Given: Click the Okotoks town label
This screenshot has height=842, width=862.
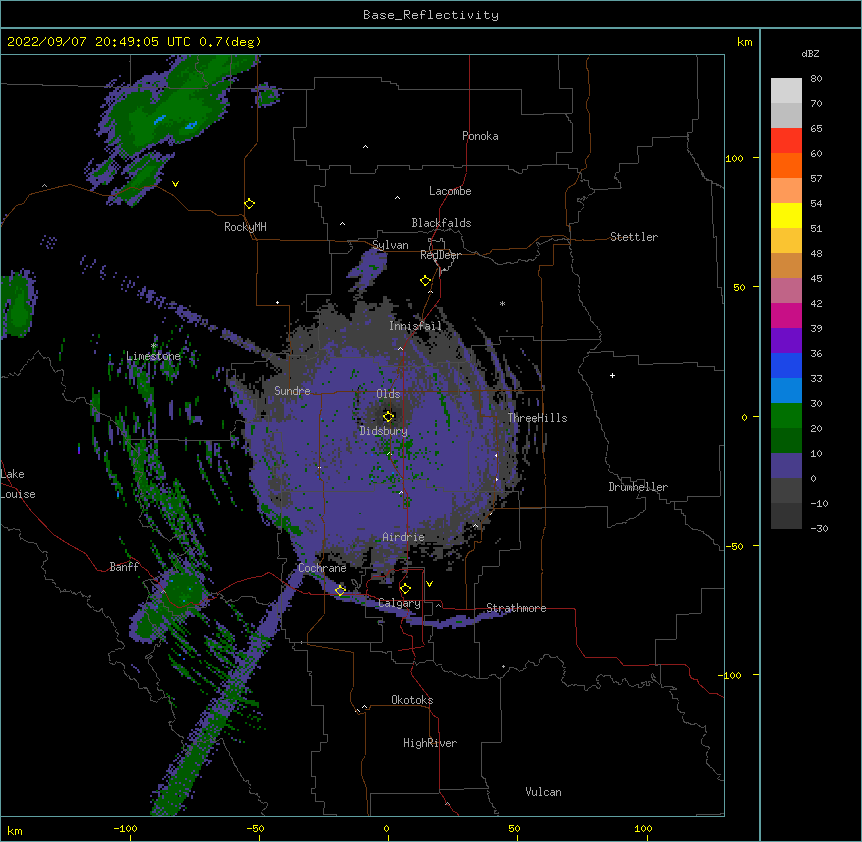Looking at the screenshot, I should coord(412,700).
